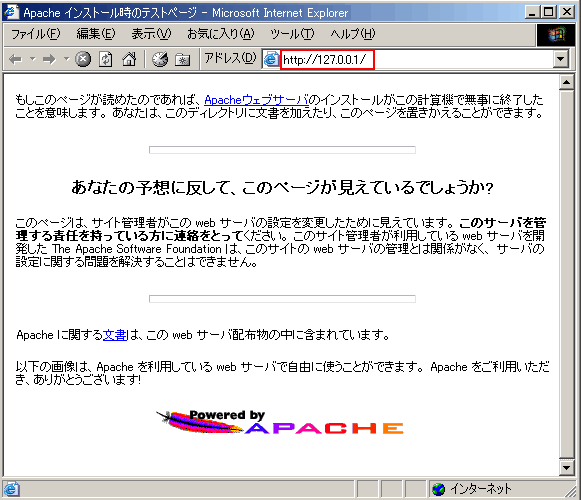Click the IE title bar system icon
Viewport: 581px width, 500px height.
11,12
